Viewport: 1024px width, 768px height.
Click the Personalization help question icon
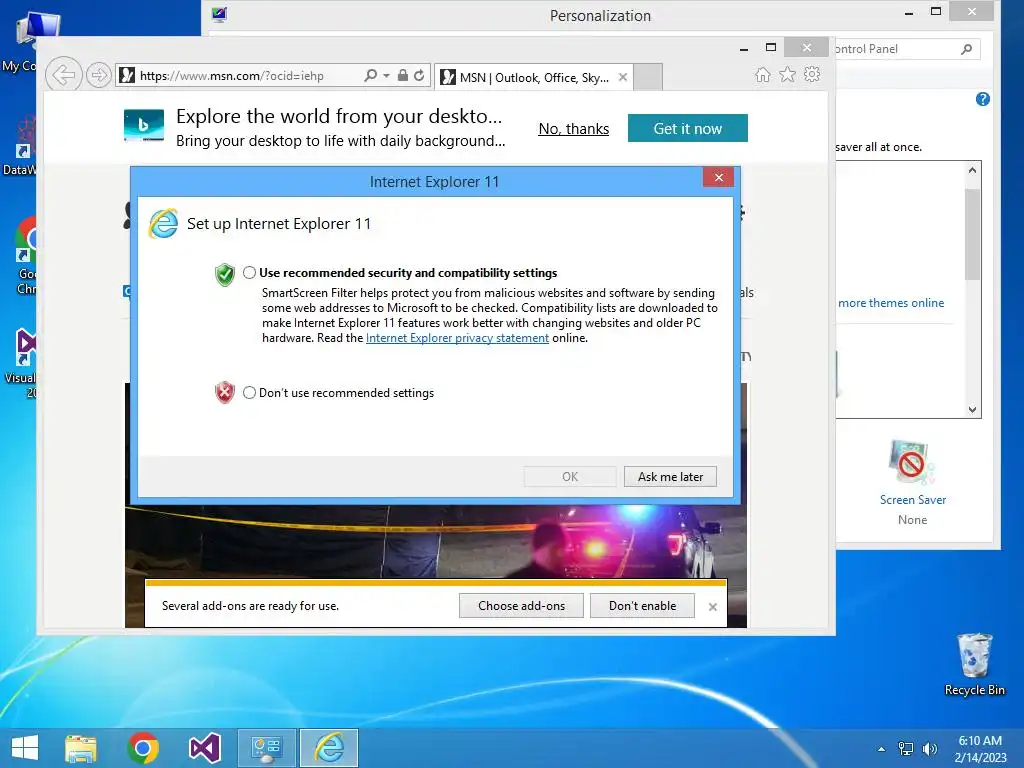coord(982,99)
